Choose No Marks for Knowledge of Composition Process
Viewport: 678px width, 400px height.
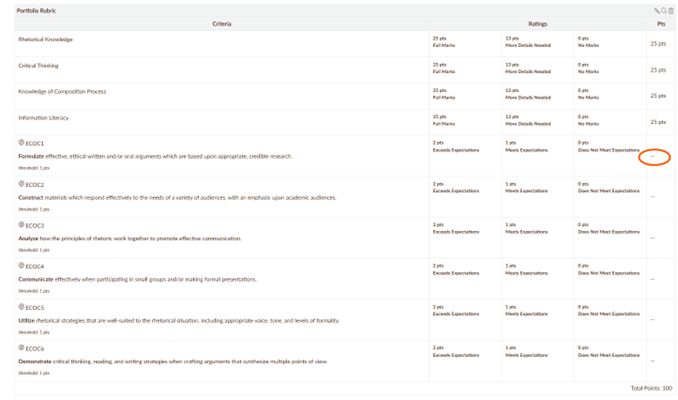588,98
